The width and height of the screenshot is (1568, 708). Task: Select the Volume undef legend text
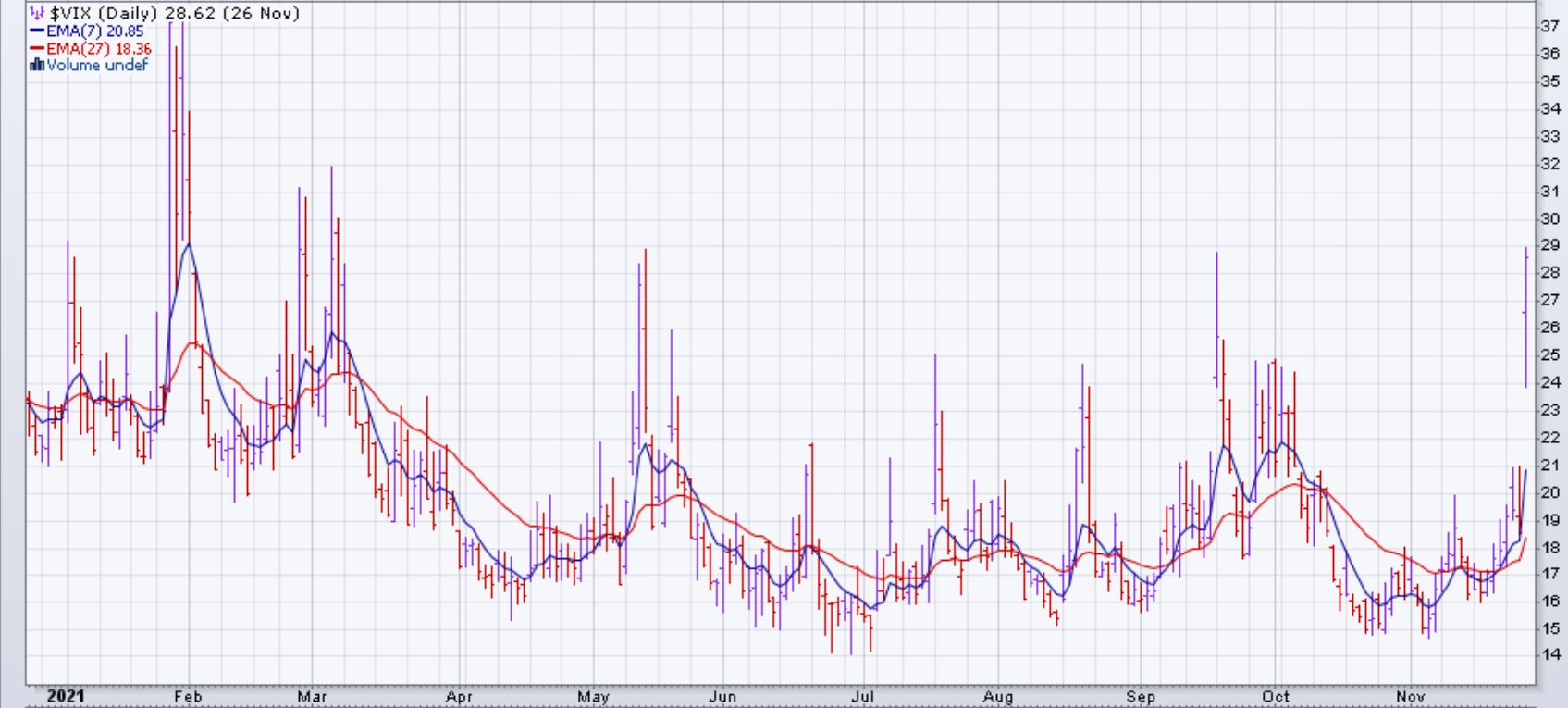pyautogui.click(x=97, y=65)
